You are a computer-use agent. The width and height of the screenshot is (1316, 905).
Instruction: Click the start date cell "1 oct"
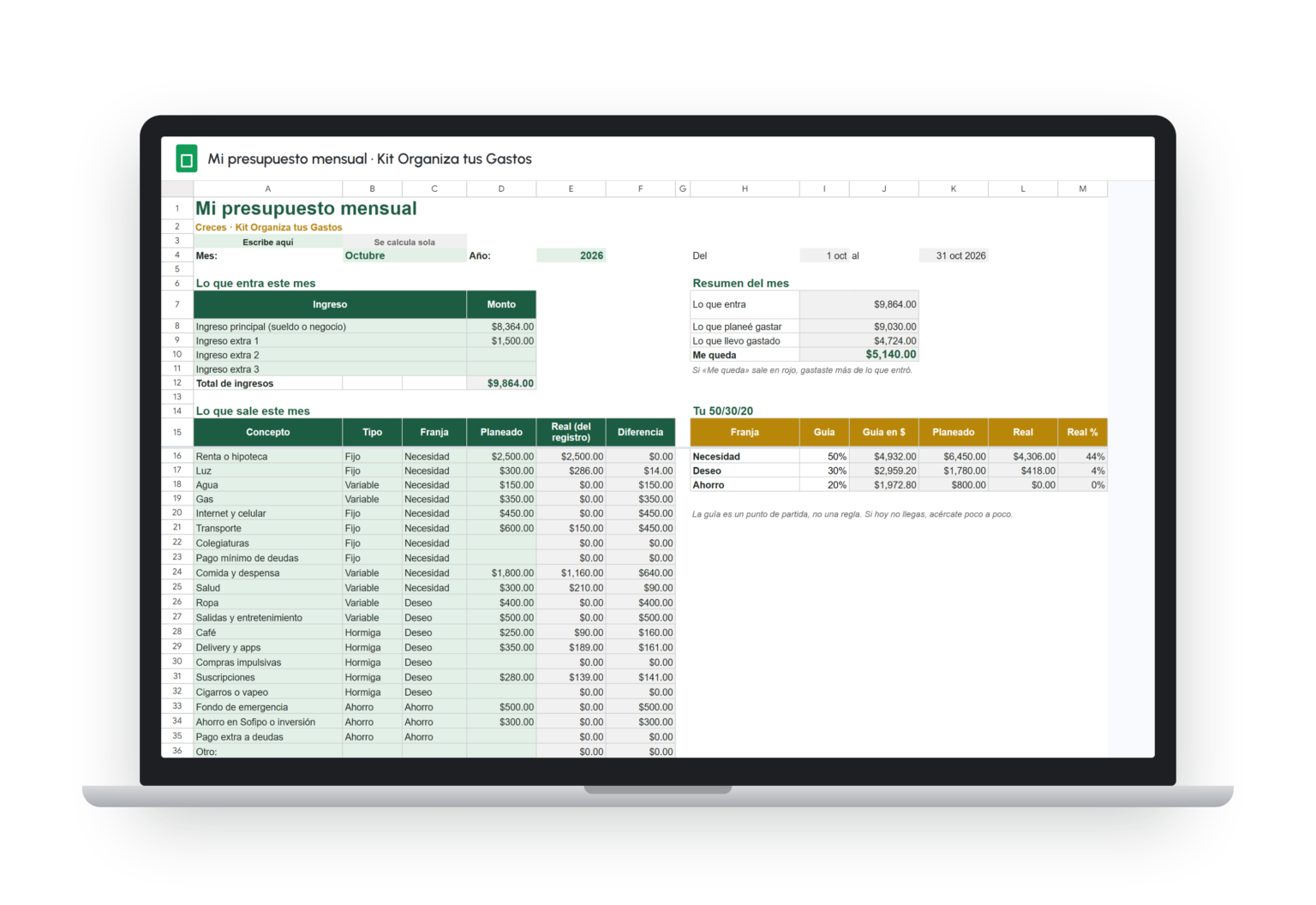coord(824,255)
